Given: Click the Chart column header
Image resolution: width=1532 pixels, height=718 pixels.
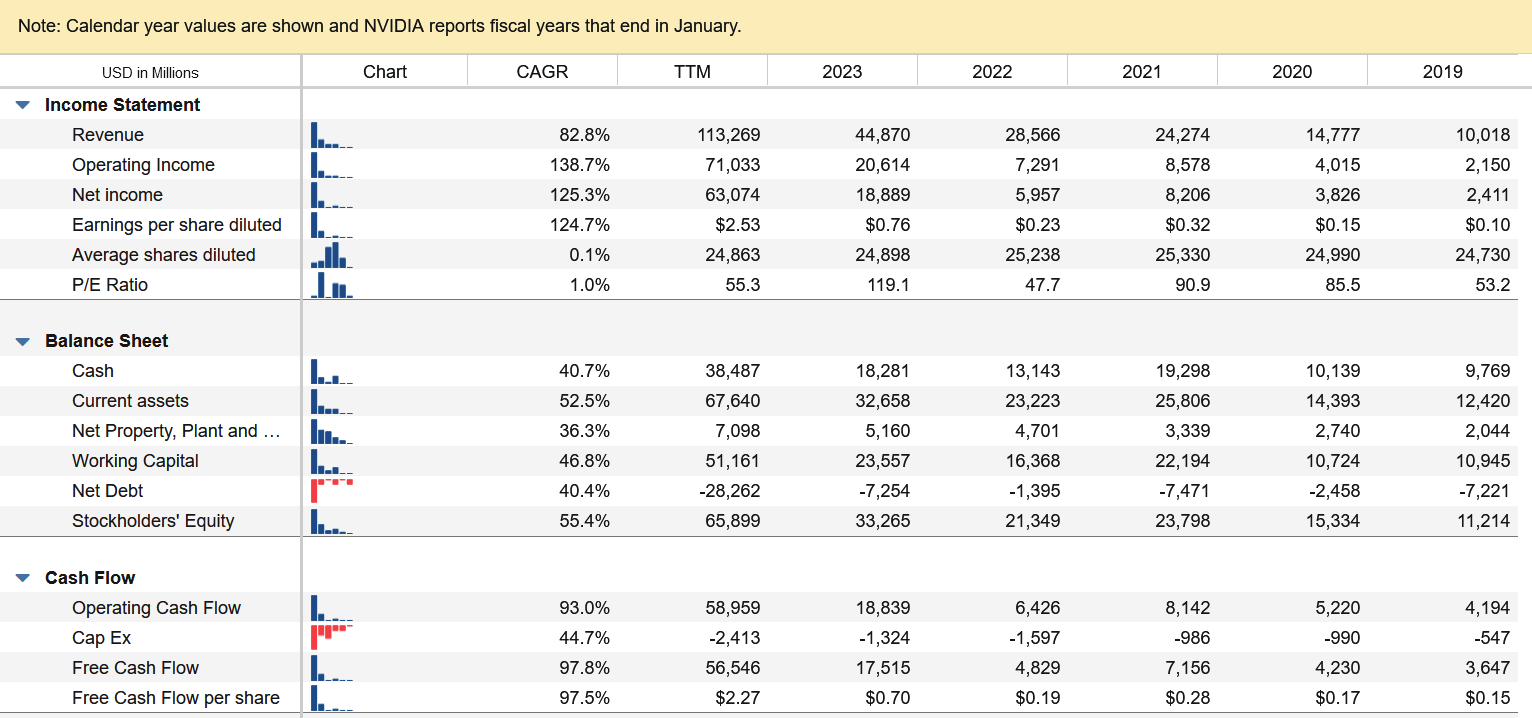Looking at the screenshot, I should pos(385,72).
